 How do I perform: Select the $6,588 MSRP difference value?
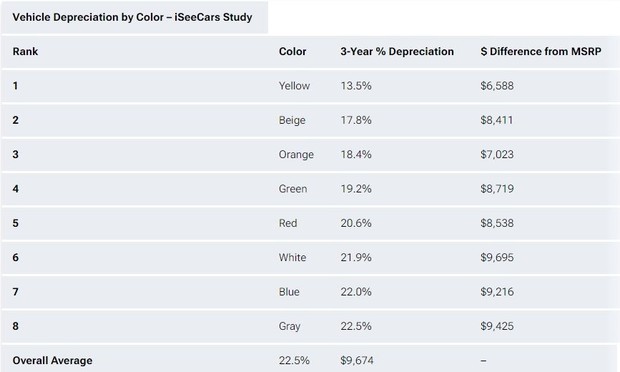pyautogui.click(x=497, y=86)
